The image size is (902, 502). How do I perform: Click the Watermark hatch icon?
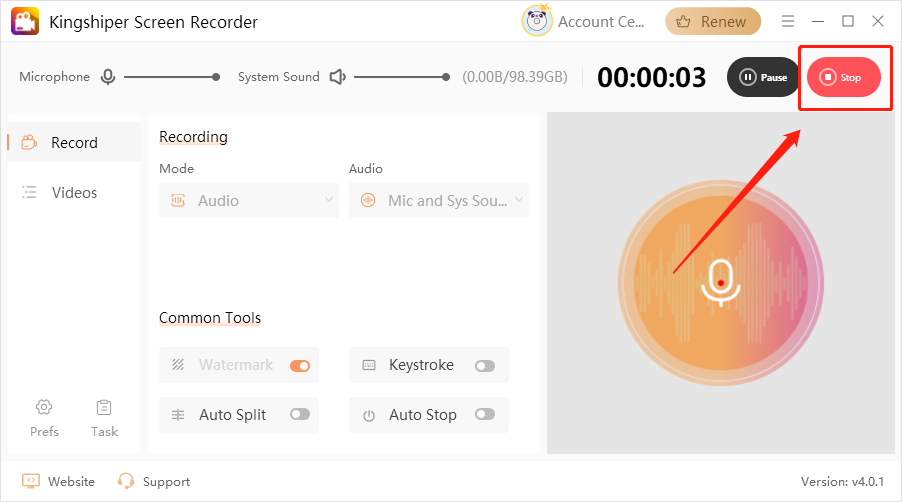(178, 365)
